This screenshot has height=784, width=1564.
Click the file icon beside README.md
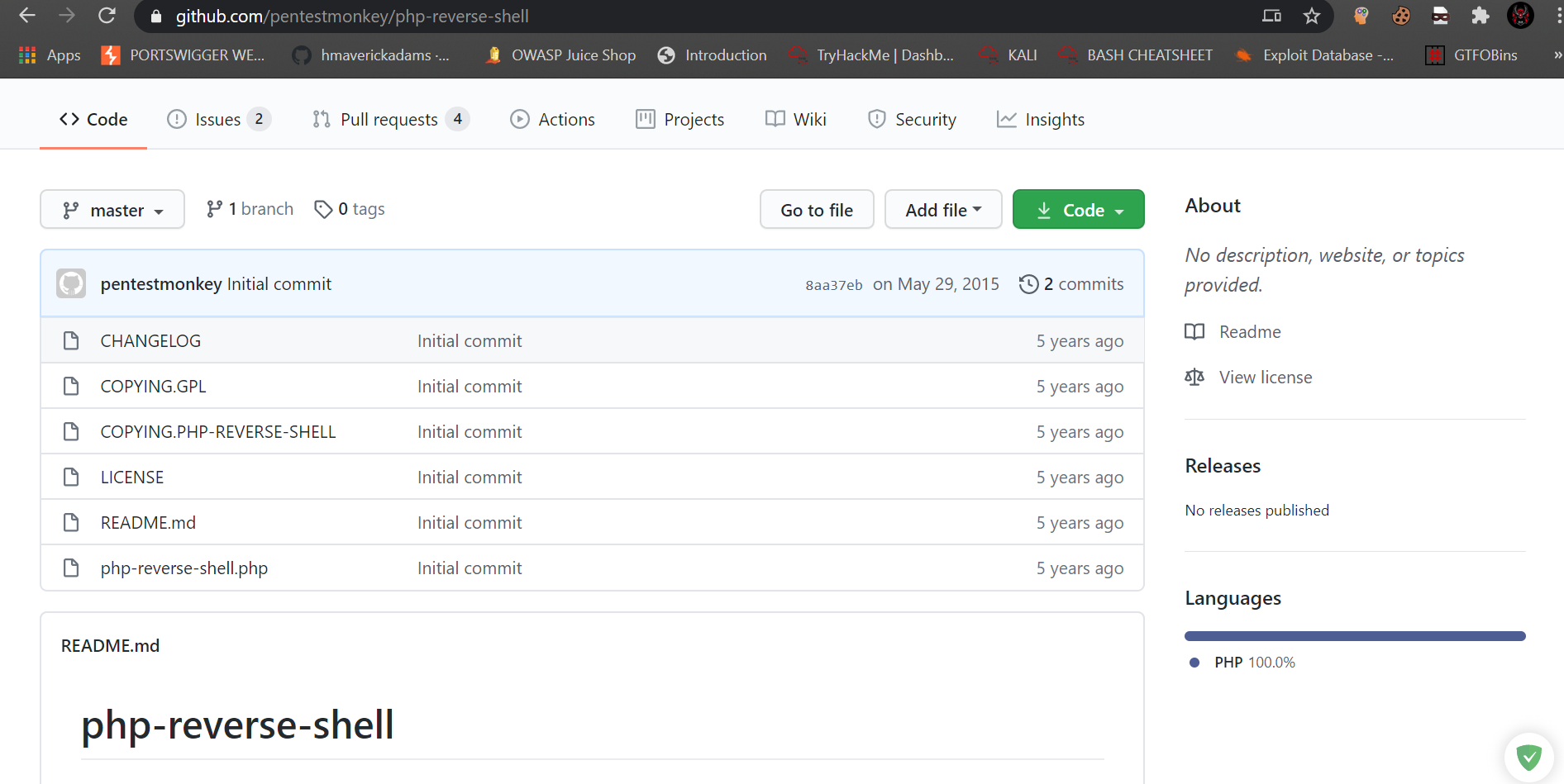click(71, 522)
